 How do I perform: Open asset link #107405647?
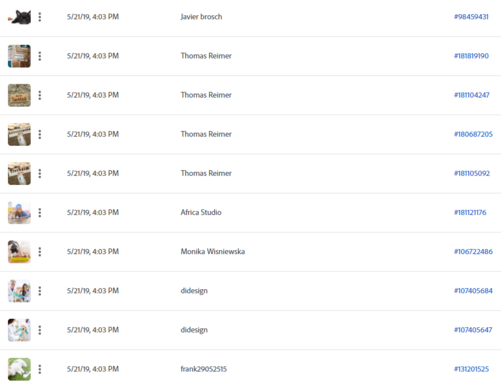(473, 330)
